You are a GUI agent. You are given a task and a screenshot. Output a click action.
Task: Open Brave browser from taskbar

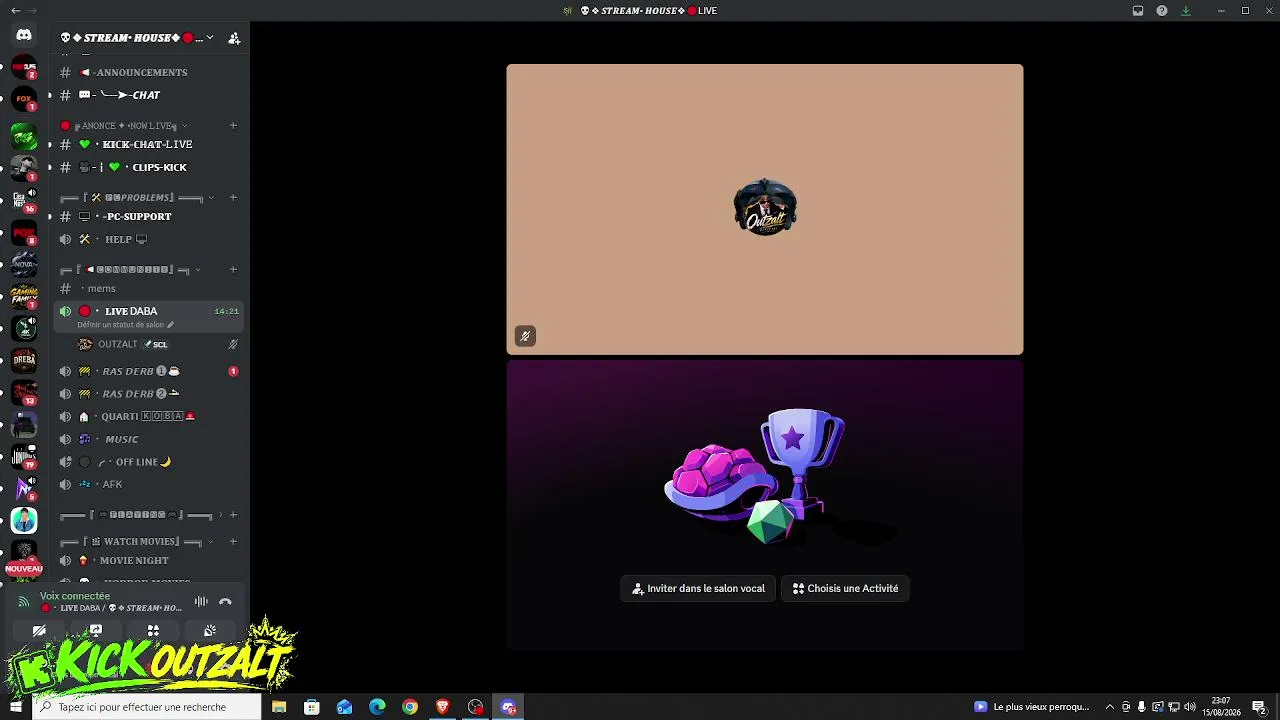[x=443, y=707]
